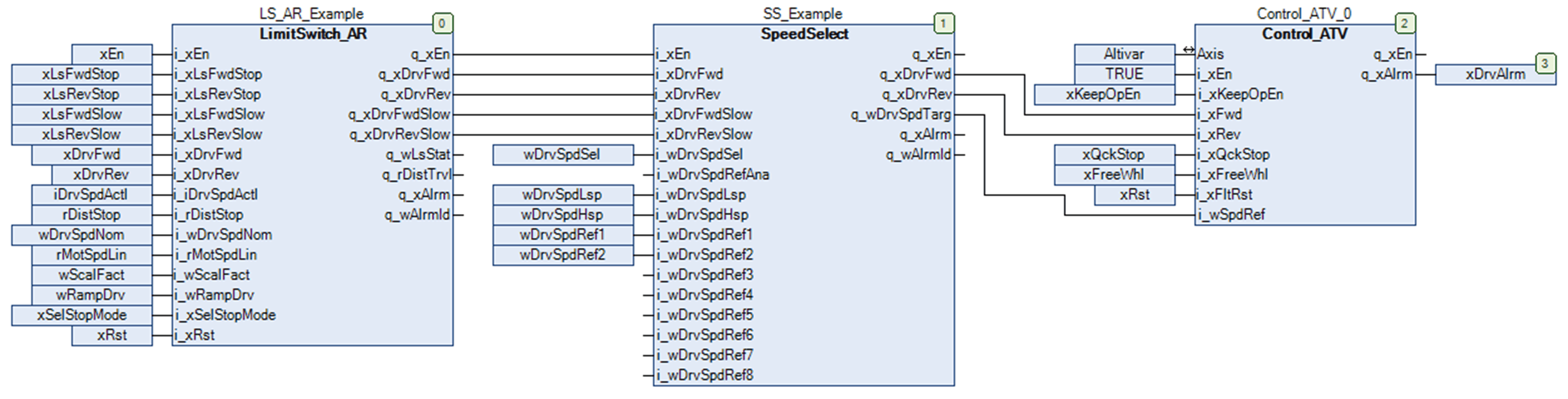The width and height of the screenshot is (1568, 399).
Task: Select the xQckStop input box
Action: [x=1114, y=155]
